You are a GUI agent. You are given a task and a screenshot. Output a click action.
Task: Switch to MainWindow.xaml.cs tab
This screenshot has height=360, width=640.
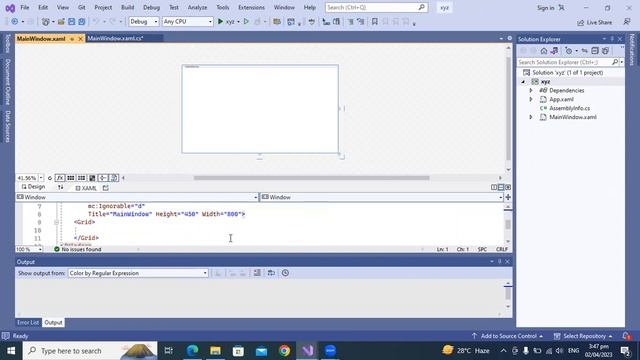[x=116, y=38]
